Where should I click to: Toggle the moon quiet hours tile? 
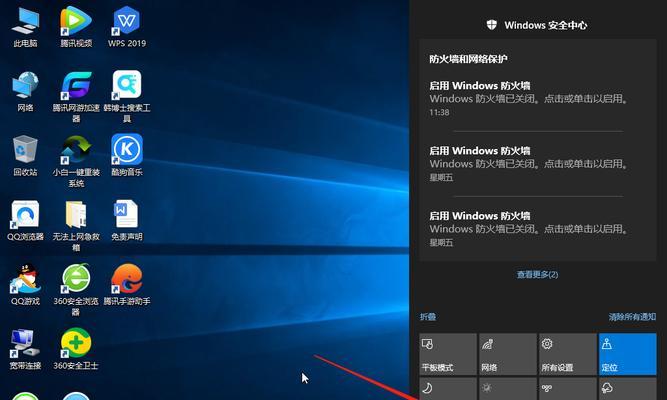(x=448, y=389)
